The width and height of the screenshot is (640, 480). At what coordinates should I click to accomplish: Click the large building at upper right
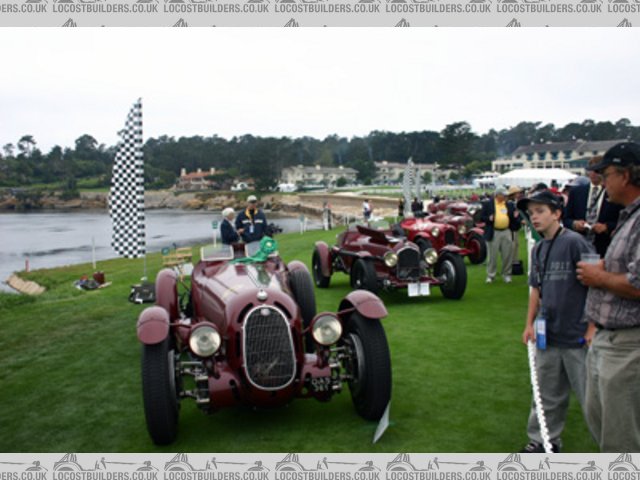click(x=550, y=155)
